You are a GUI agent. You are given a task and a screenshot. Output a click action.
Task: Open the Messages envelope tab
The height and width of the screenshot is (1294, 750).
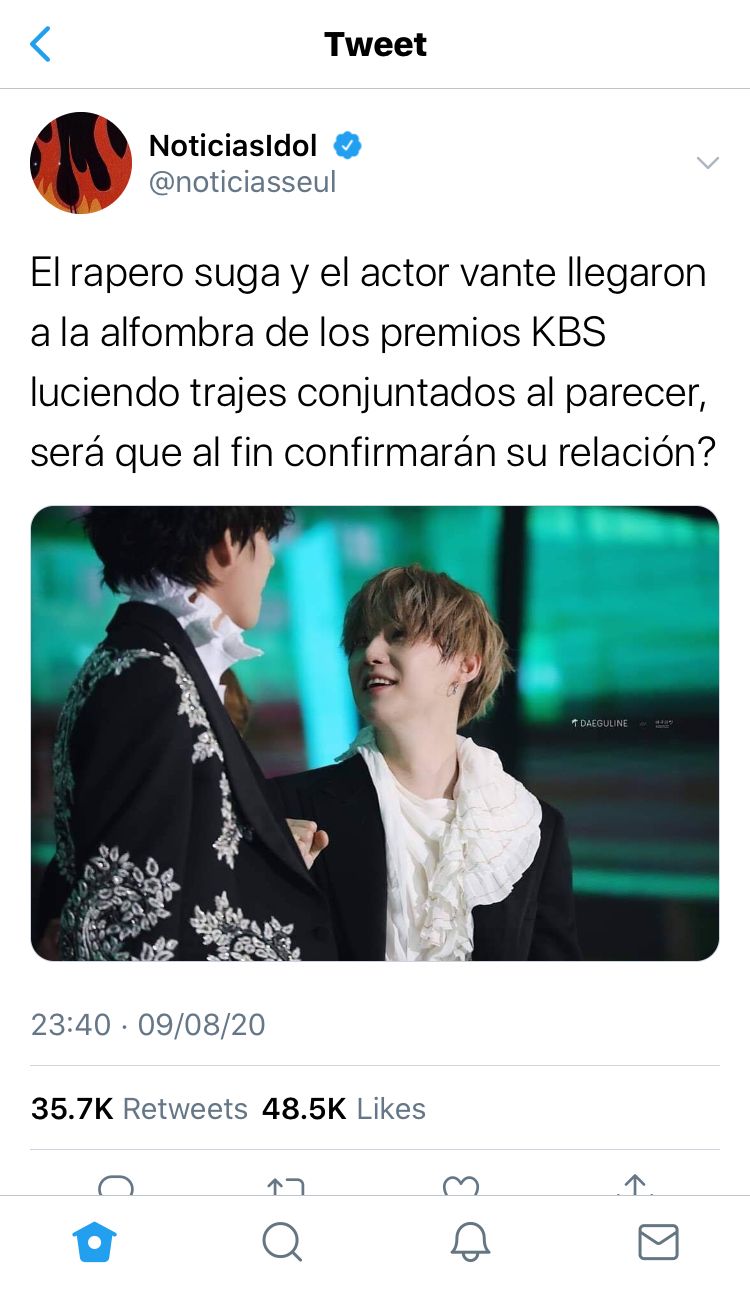(x=658, y=1242)
